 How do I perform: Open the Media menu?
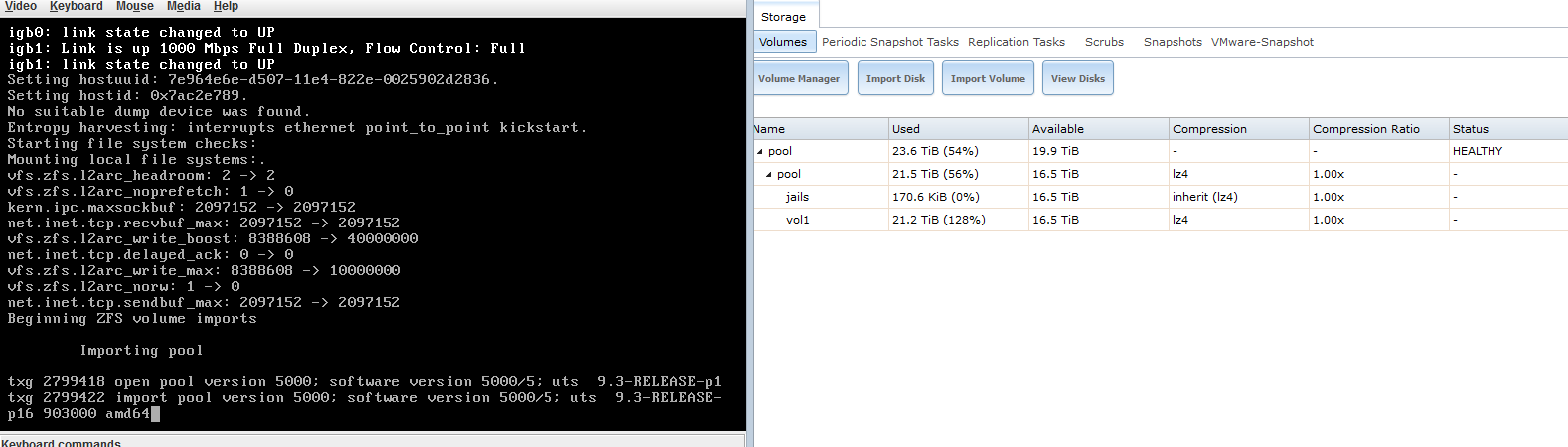[184, 6]
